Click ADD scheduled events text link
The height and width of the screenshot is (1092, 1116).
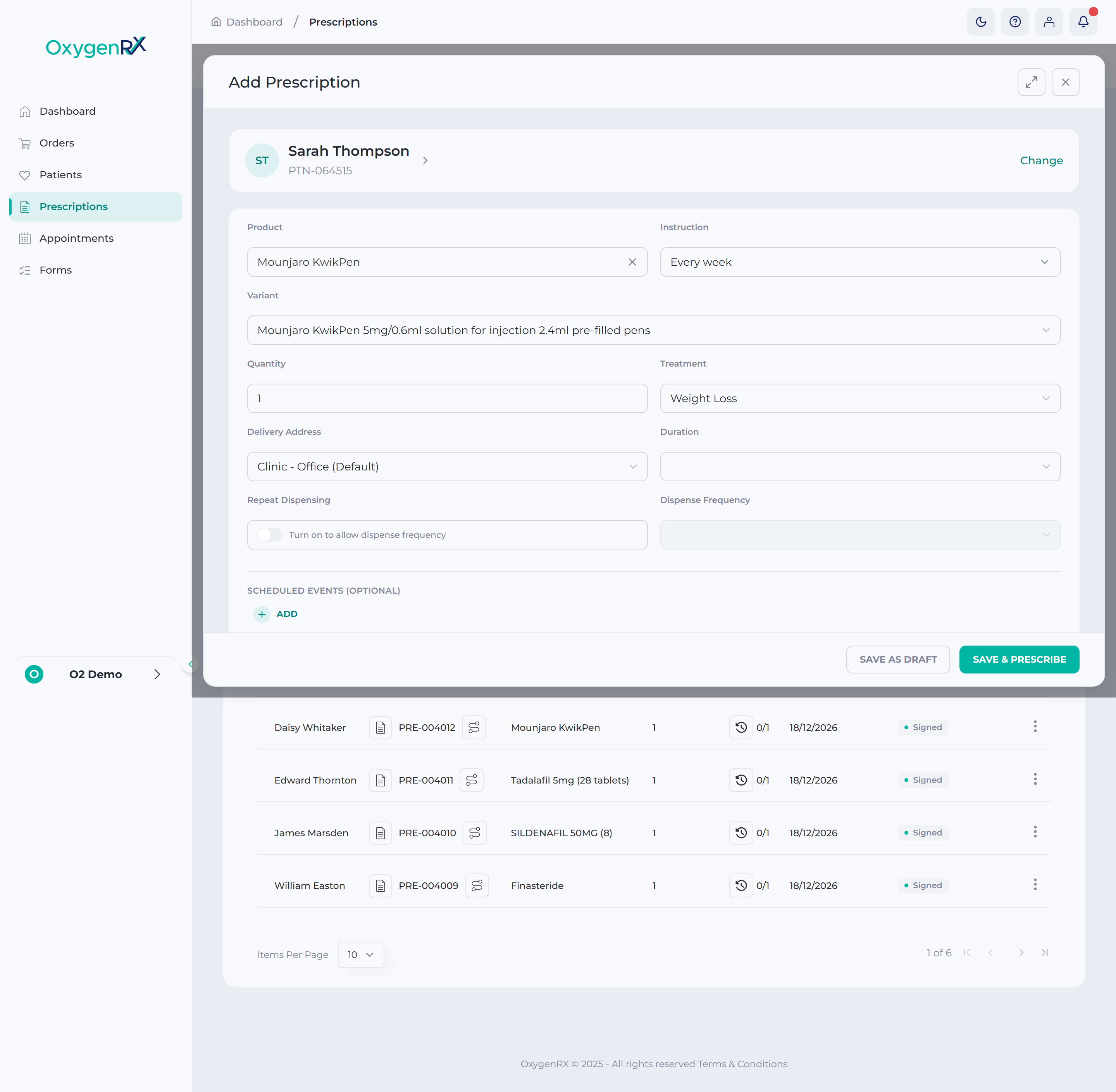pyautogui.click(x=287, y=614)
